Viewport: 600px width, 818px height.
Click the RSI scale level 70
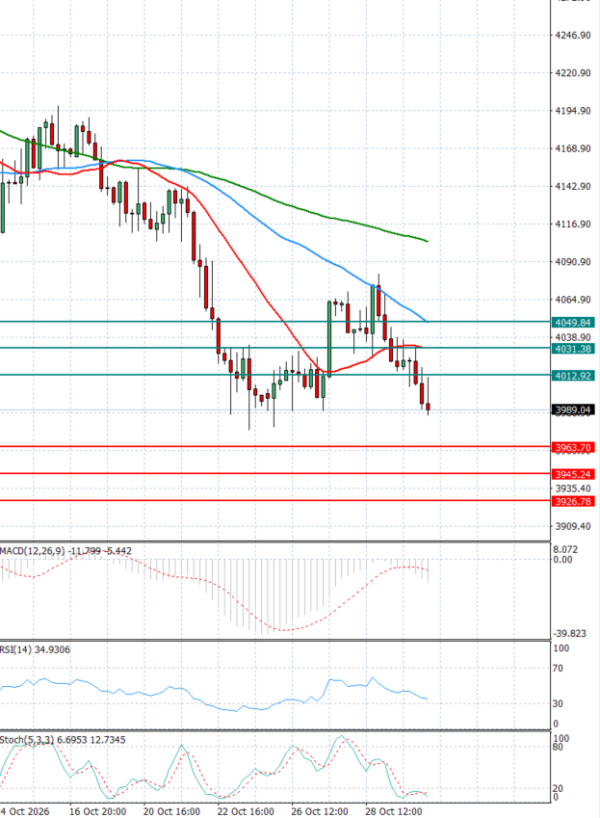(558, 668)
